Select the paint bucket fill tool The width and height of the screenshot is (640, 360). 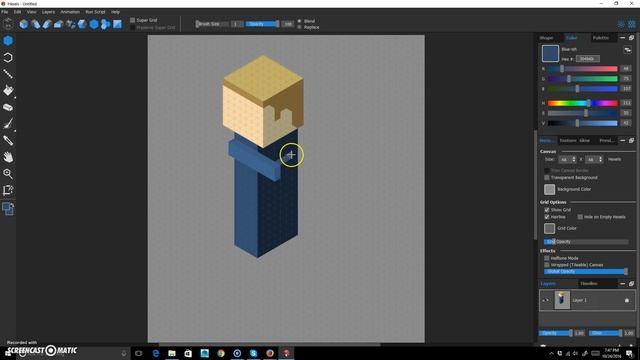[x=8, y=91]
